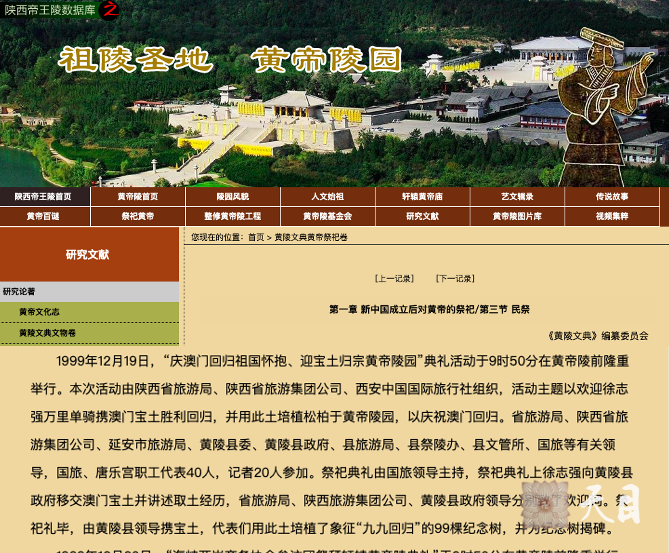Click 首页 in the breadcrumb path
The width and height of the screenshot is (669, 553).
click(257, 238)
